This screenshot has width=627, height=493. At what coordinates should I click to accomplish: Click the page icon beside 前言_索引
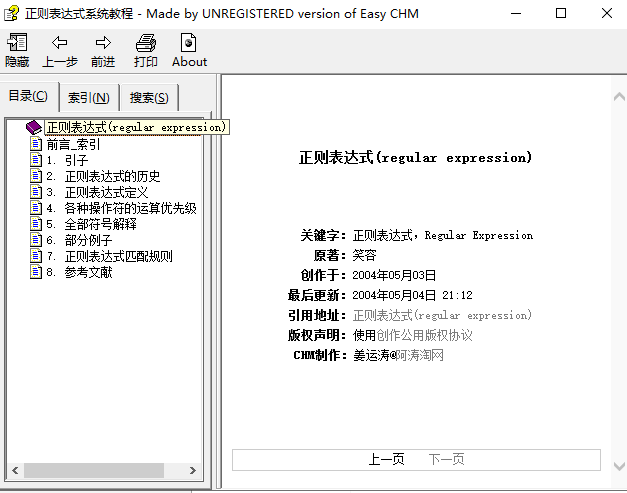(x=37, y=144)
